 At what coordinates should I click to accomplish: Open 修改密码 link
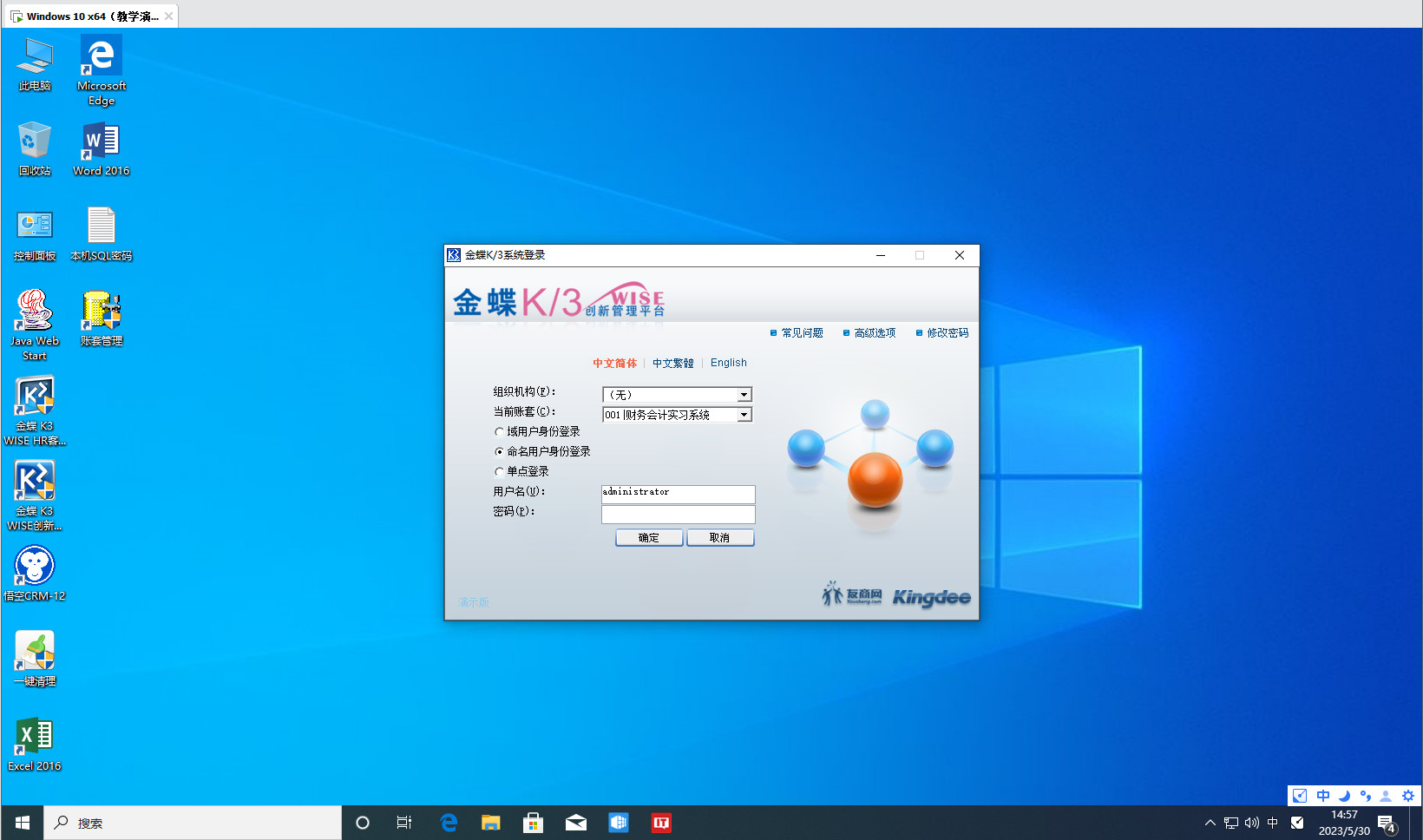point(948,332)
